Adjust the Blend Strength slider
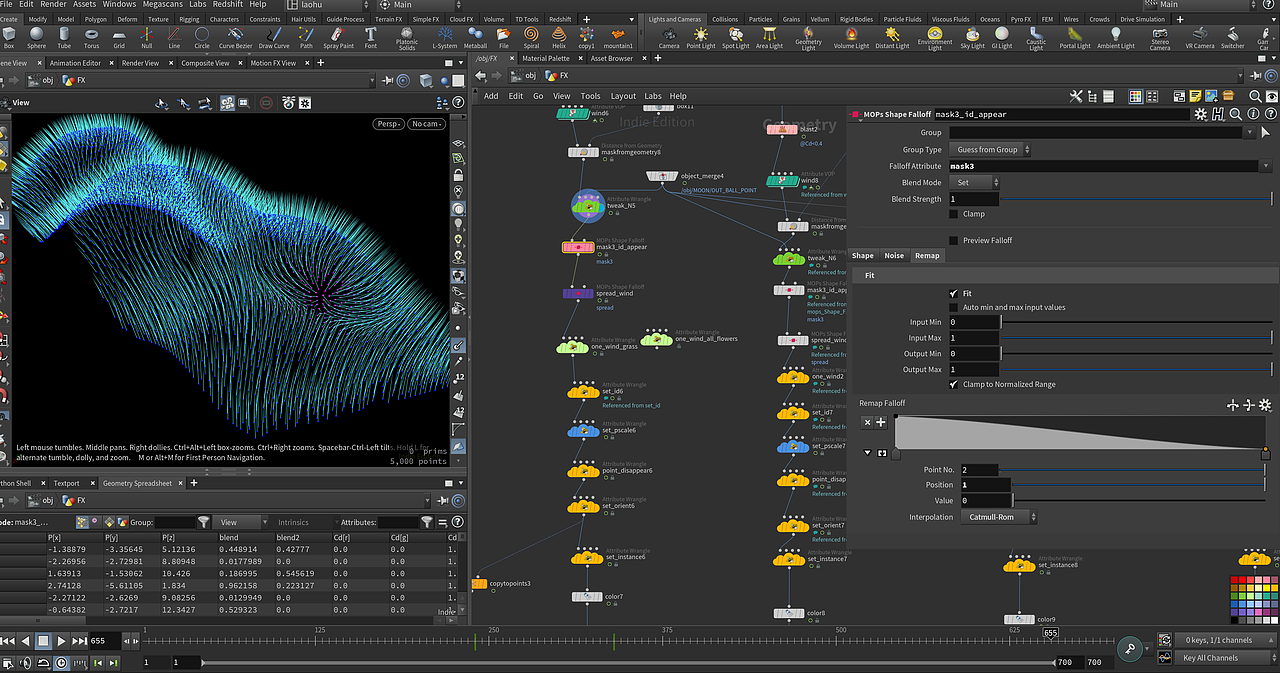Viewport: 1280px width, 673px height. point(1135,199)
